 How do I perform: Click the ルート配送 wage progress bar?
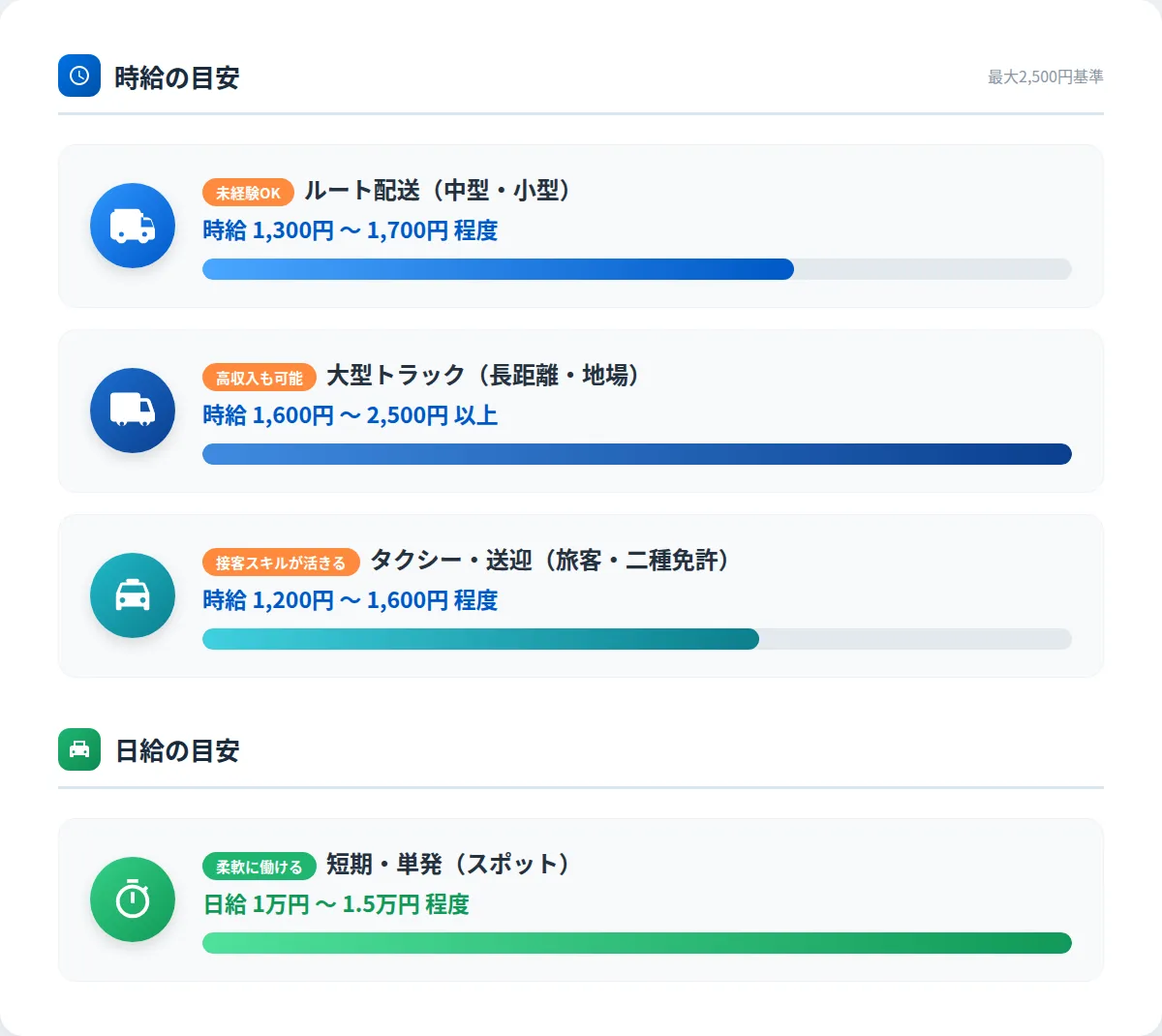pos(637,269)
